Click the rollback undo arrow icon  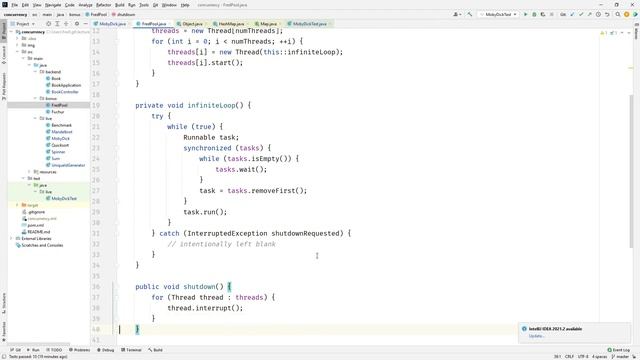[x=607, y=14]
